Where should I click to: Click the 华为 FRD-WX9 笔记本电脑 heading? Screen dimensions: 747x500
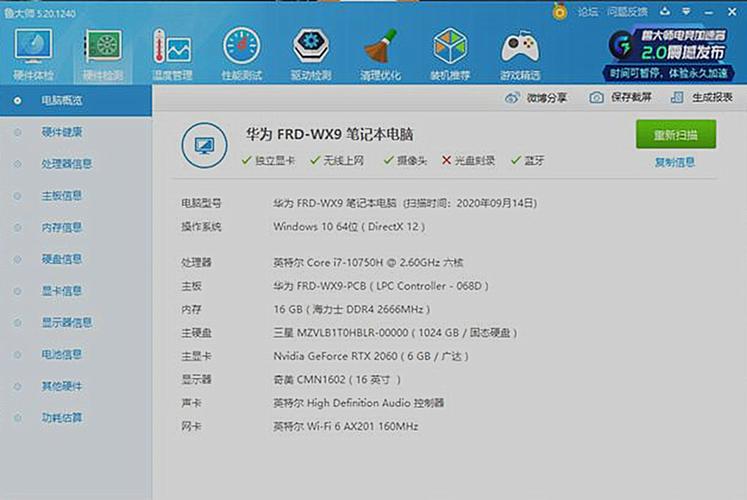(x=330, y=135)
